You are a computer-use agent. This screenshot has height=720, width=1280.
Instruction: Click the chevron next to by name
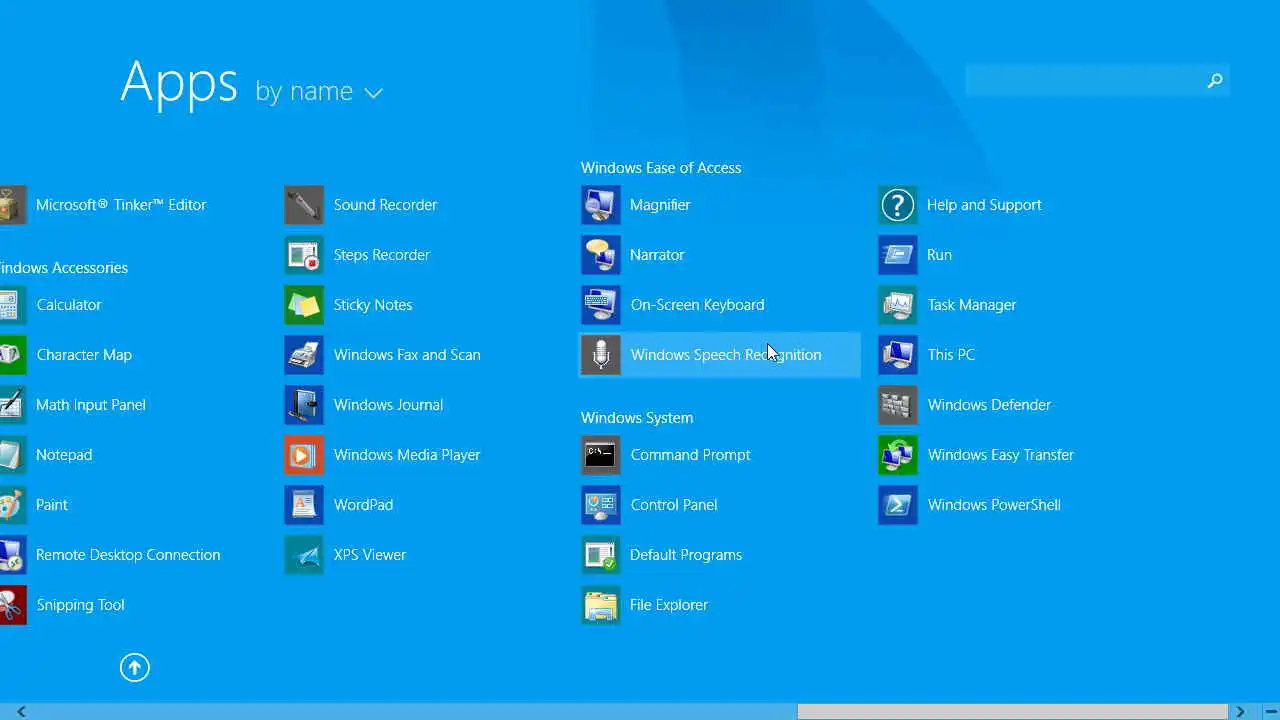click(374, 93)
